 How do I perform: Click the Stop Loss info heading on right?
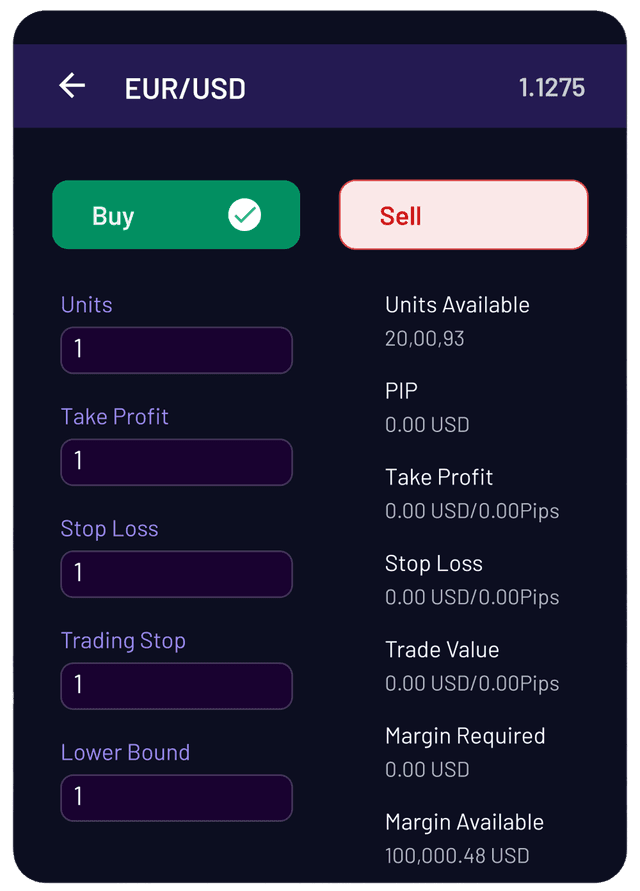(x=434, y=564)
